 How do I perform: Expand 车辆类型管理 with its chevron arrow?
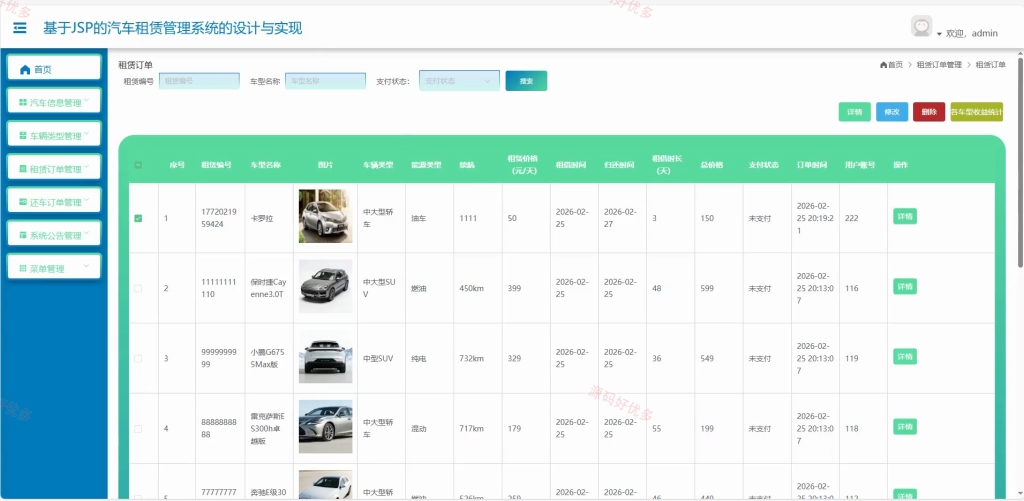click(x=86, y=134)
